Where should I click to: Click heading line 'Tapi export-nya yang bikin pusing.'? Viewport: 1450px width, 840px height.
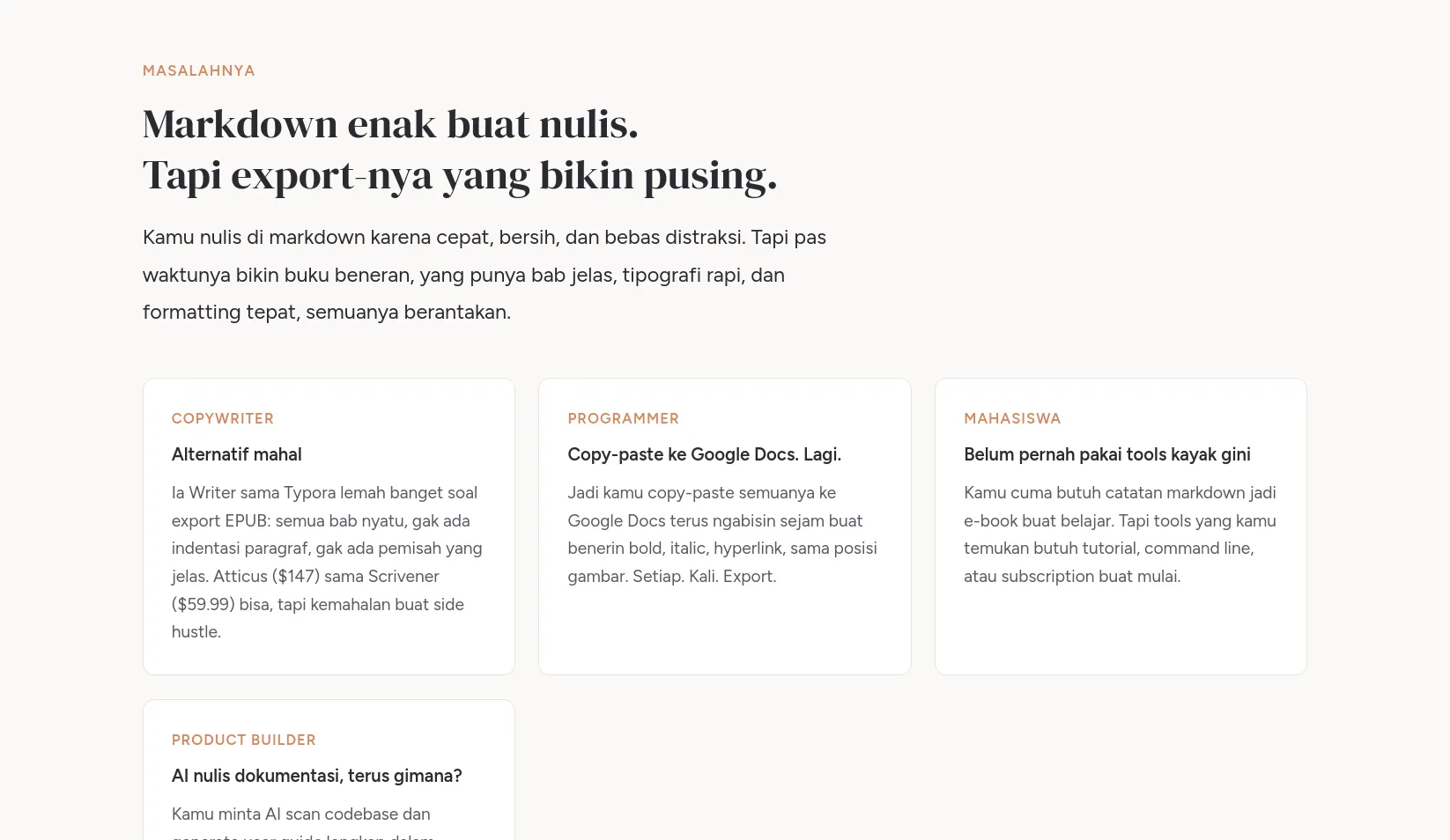click(460, 175)
